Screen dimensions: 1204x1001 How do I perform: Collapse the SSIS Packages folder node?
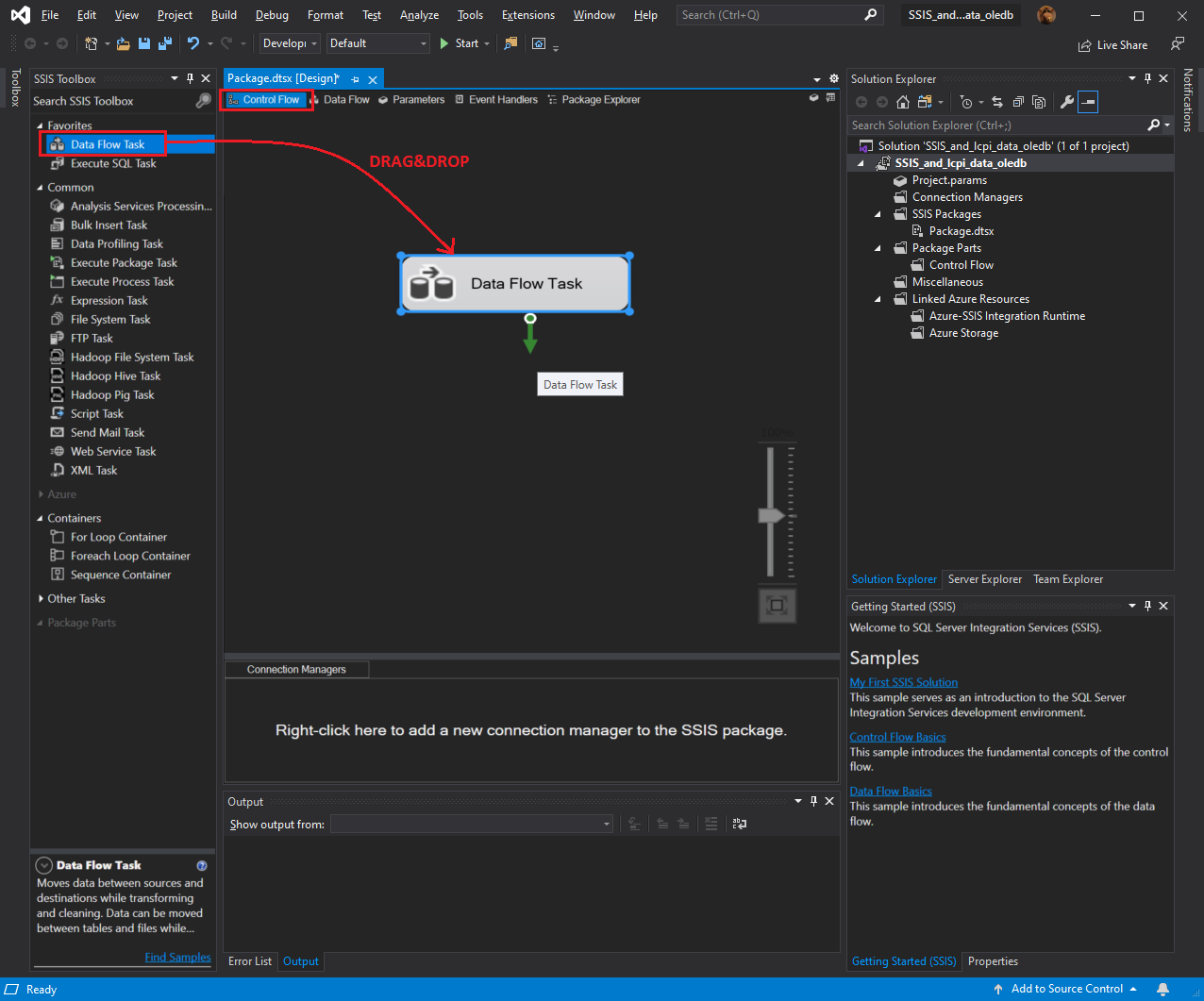[878, 214]
